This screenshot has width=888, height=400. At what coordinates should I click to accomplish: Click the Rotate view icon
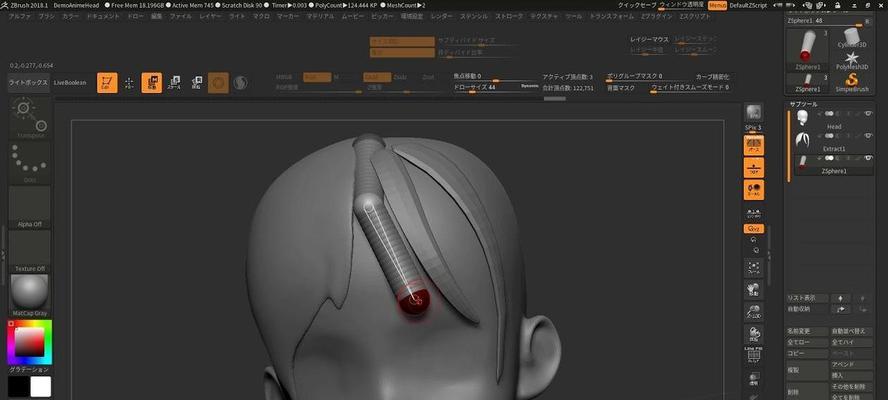(754, 333)
